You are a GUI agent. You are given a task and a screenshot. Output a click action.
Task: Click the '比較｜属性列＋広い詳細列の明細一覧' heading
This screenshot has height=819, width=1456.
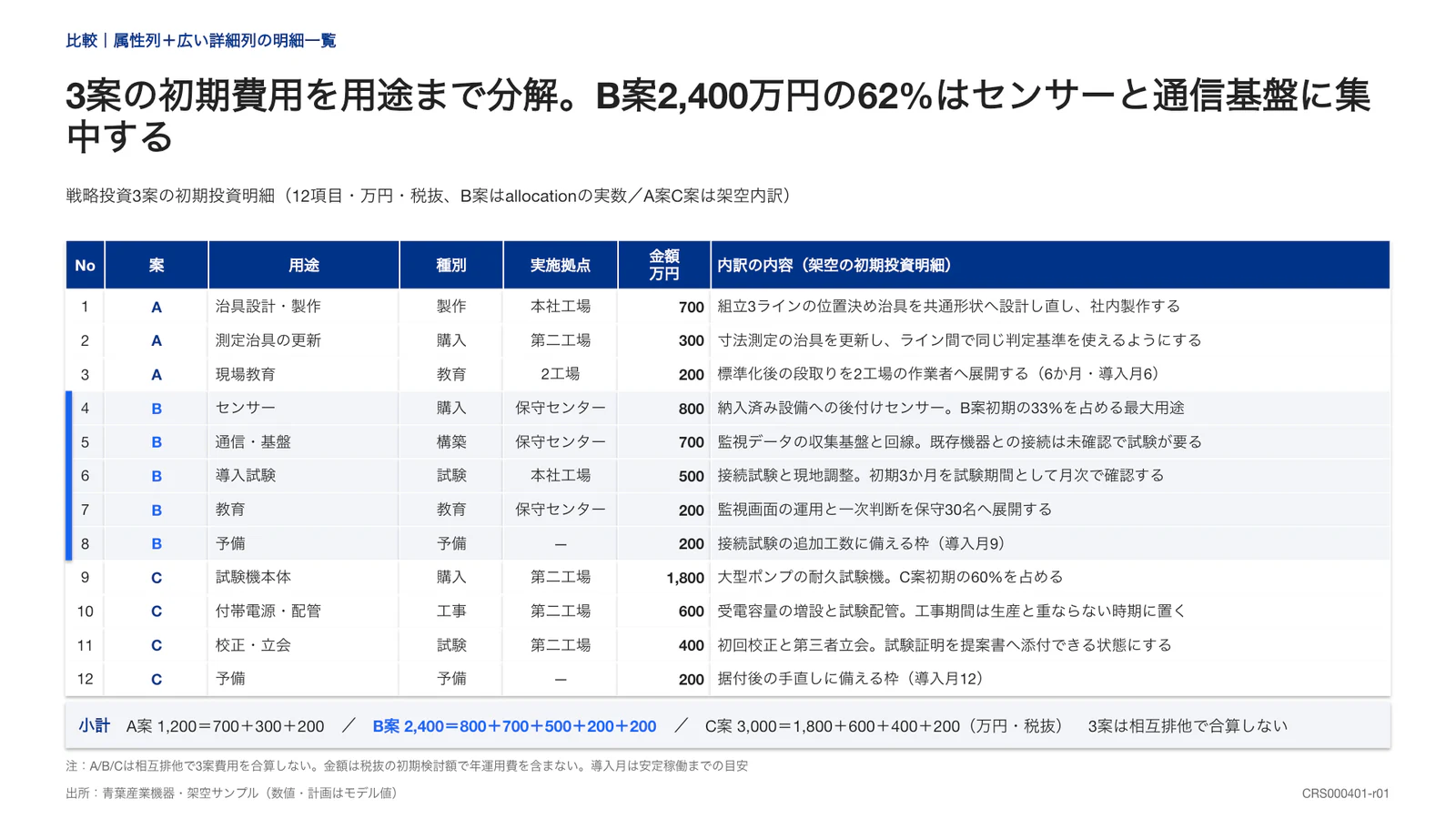pos(201,40)
